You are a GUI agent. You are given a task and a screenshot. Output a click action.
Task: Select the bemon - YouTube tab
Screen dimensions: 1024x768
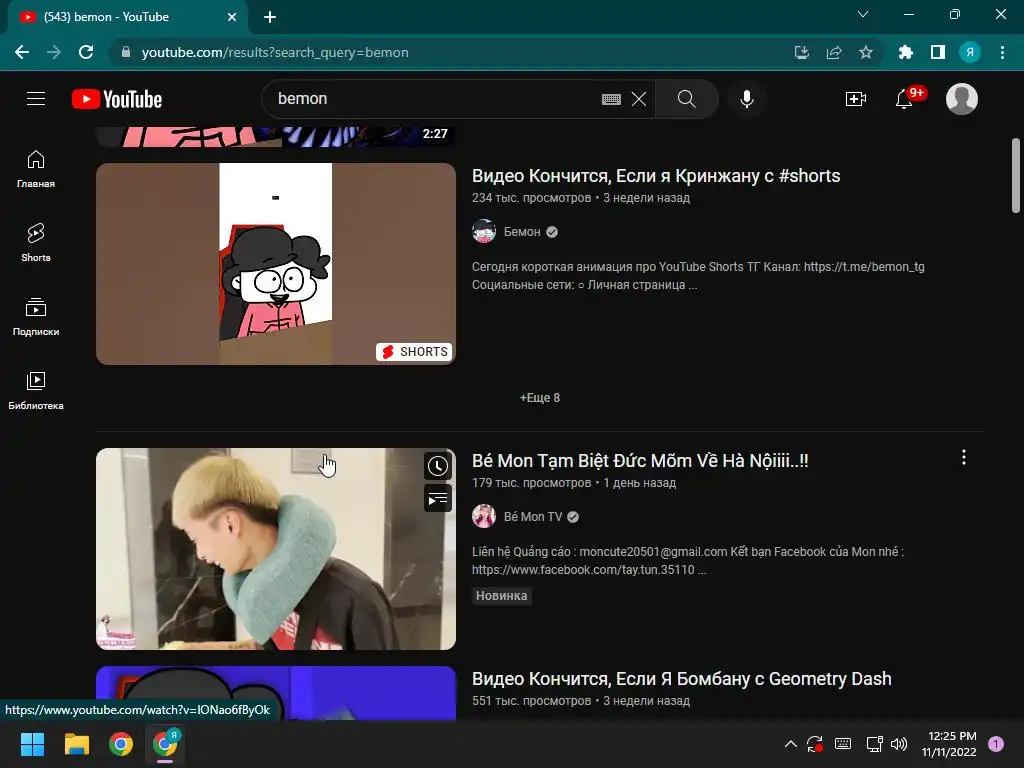click(x=127, y=17)
